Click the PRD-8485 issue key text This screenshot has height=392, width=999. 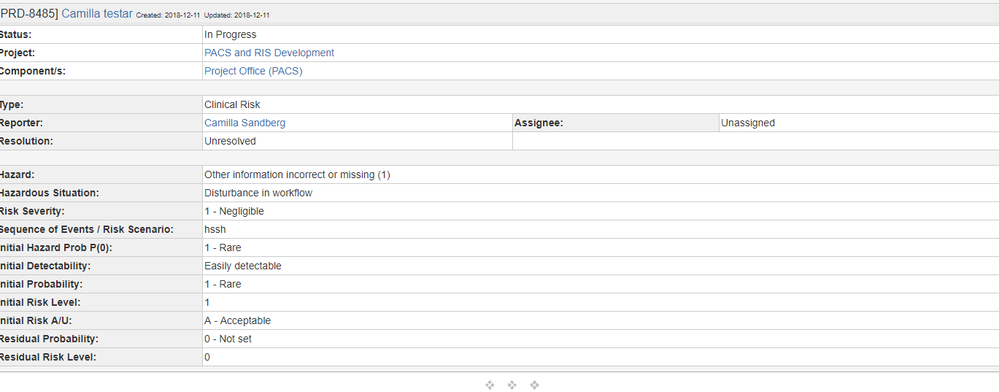[29, 13]
